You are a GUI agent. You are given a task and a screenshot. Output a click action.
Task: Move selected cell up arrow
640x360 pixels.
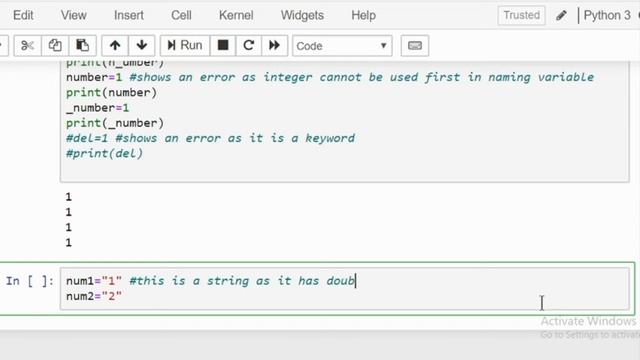click(115, 45)
